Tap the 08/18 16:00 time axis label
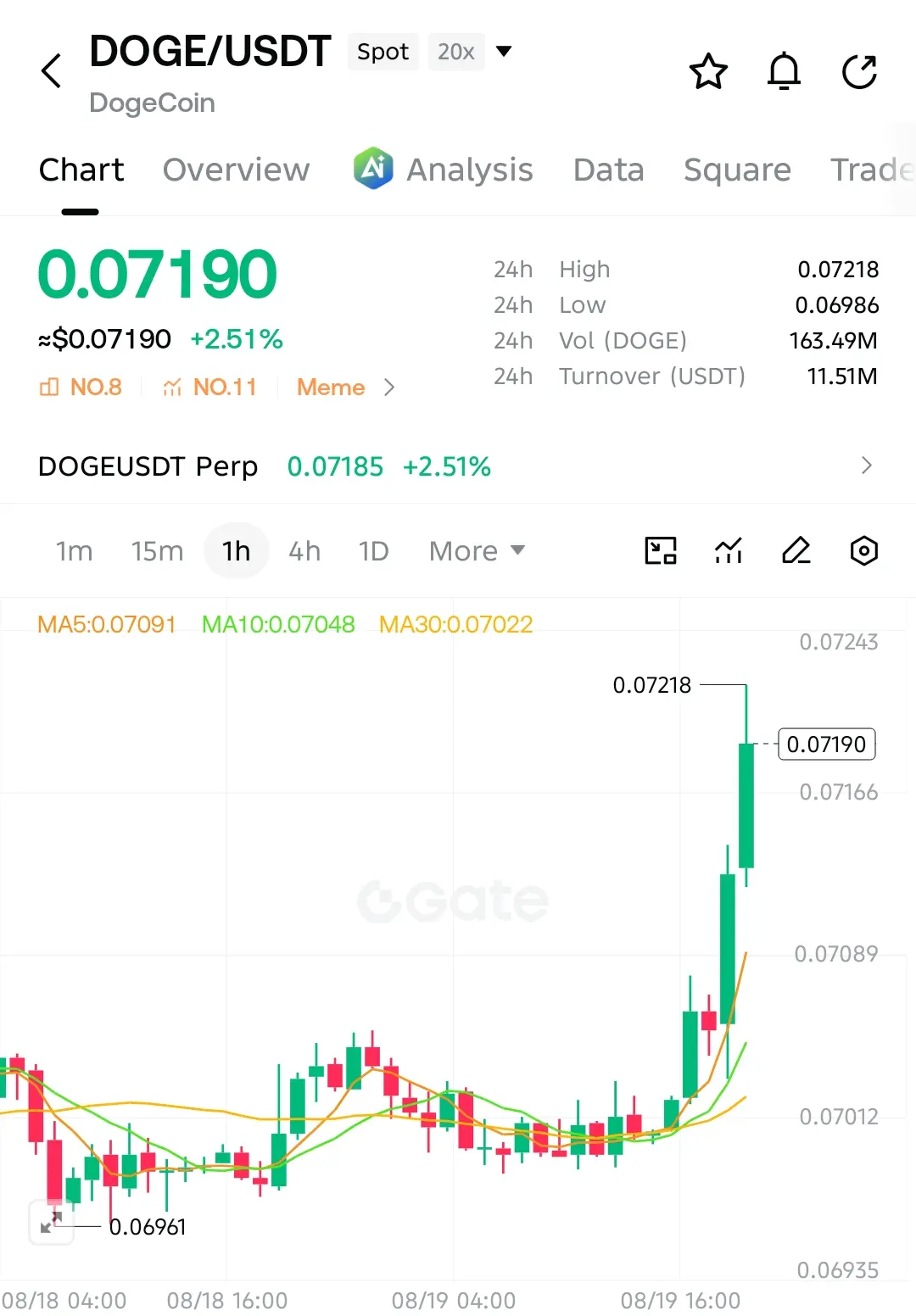This screenshot has width=916, height=1316. (227, 1301)
